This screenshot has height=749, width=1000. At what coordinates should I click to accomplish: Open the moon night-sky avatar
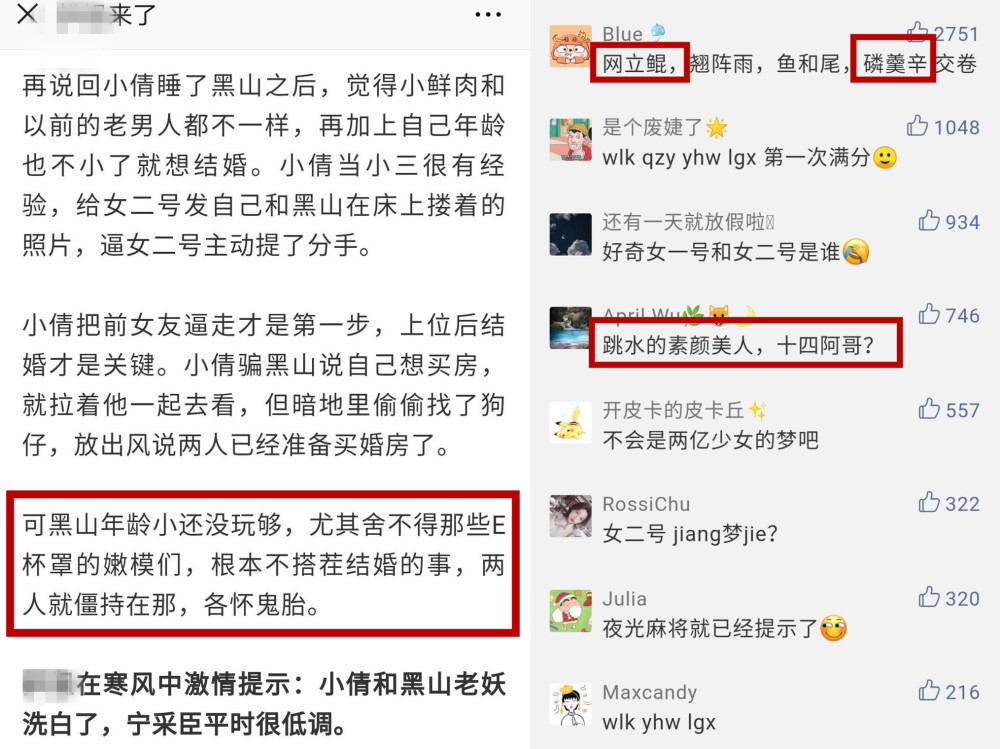[570, 234]
